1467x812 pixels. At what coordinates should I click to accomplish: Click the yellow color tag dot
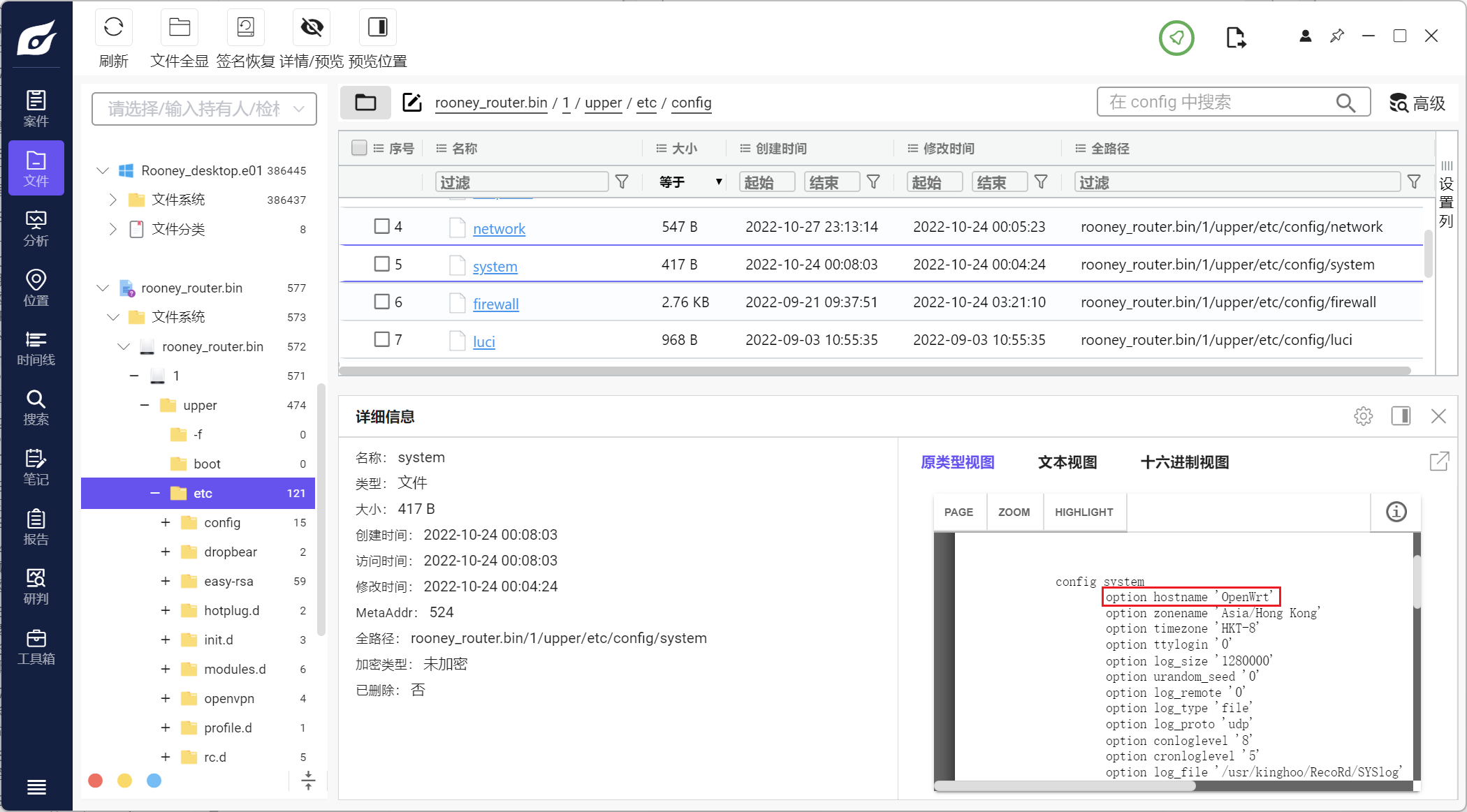(x=125, y=781)
